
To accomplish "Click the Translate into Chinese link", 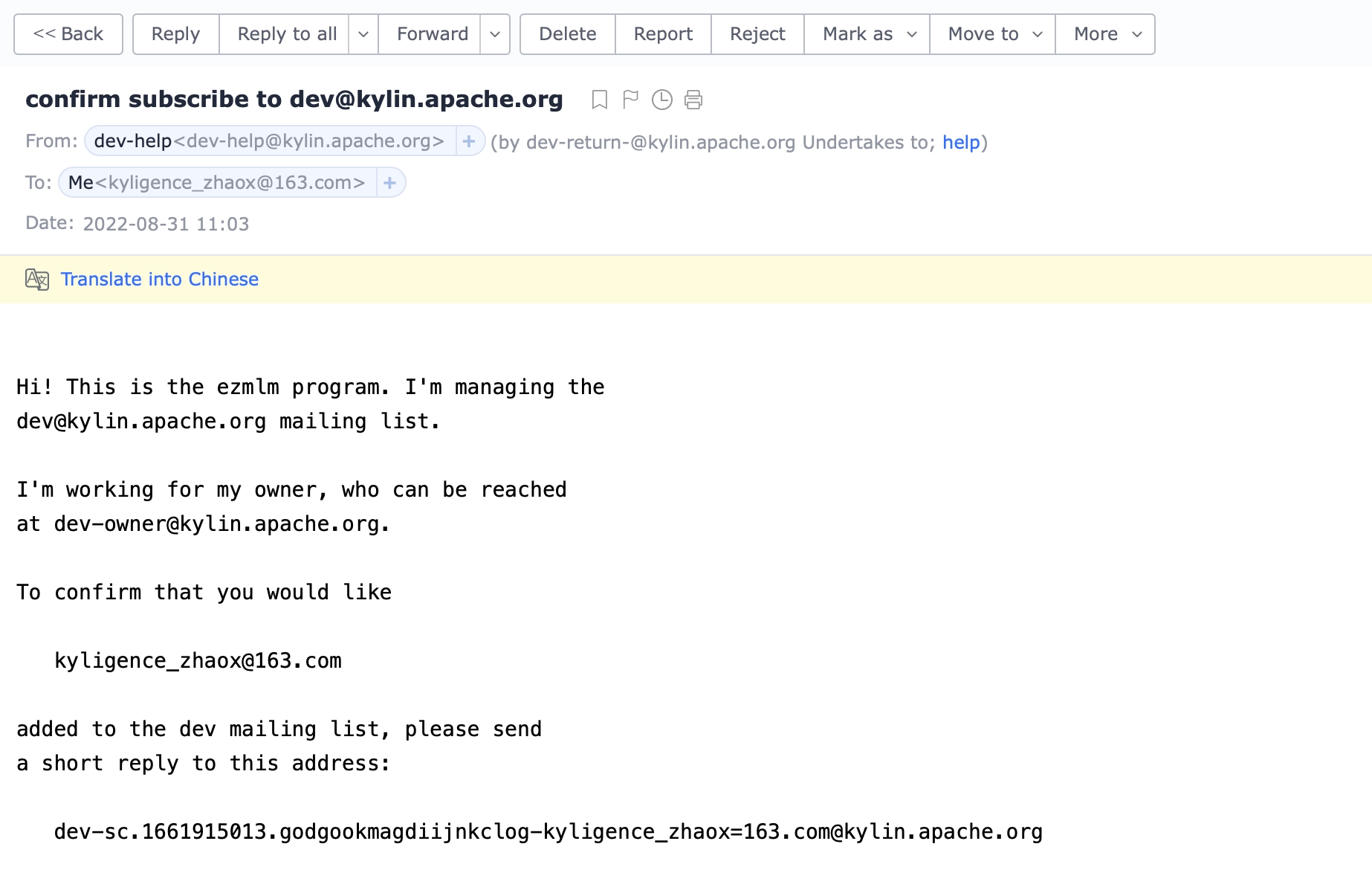I will [160, 280].
